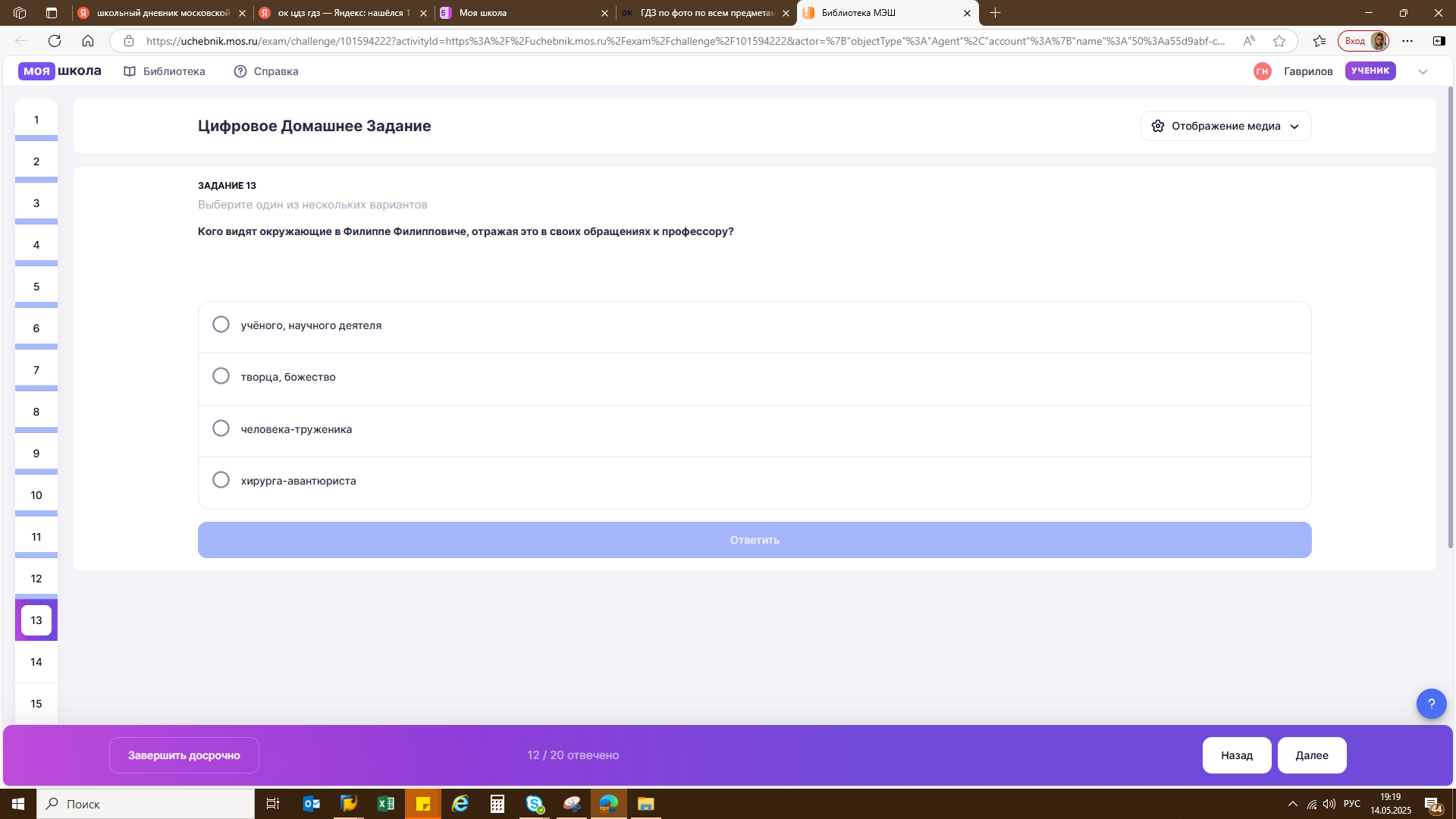The width and height of the screenshot is (1456, 819).
Task: Expand the Отображение медиа dropdown
Action: (1225, 126)
